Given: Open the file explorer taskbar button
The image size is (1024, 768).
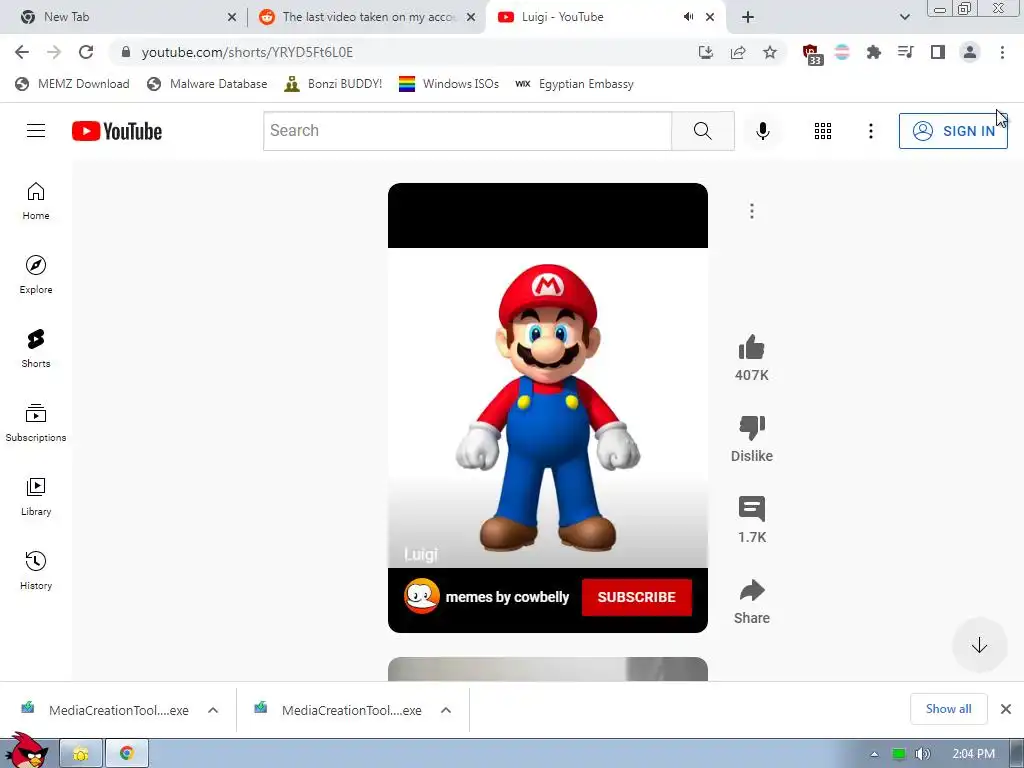Looking at the screenshot, I should coord(81,754).
